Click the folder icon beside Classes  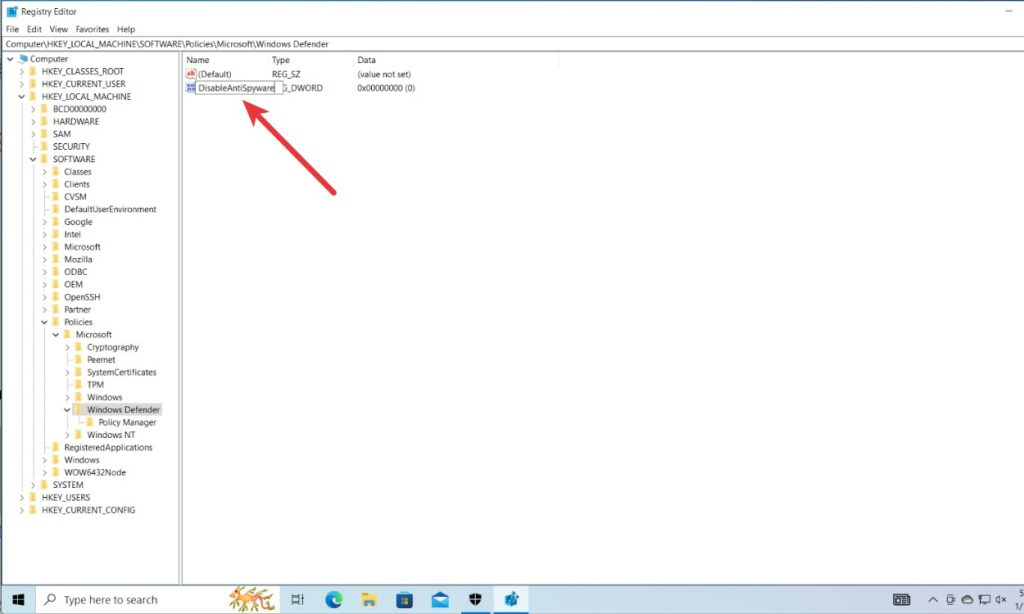click(x=56, y=172)
